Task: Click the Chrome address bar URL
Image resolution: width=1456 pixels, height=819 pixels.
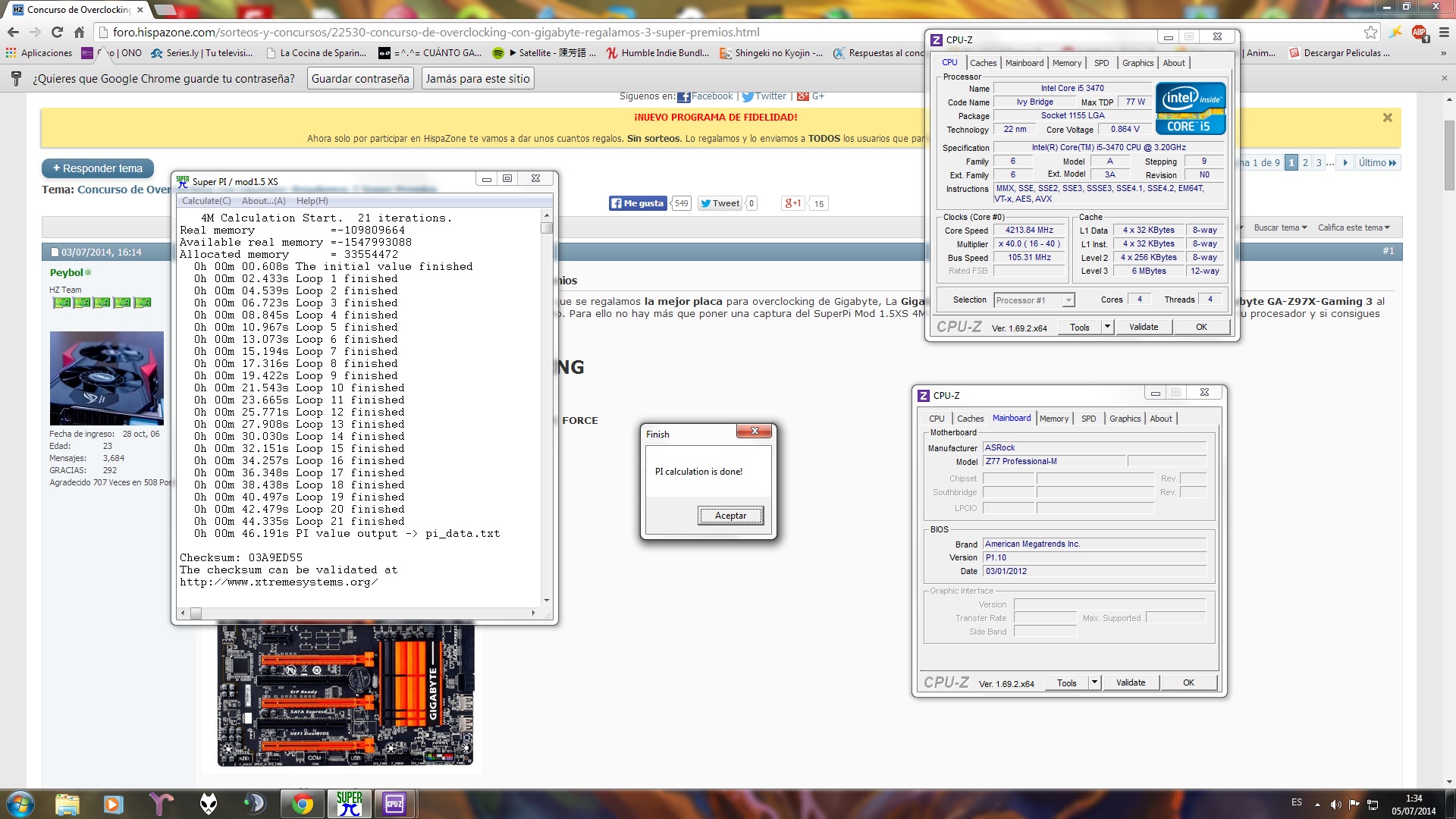Action: [x=436, y=32]
